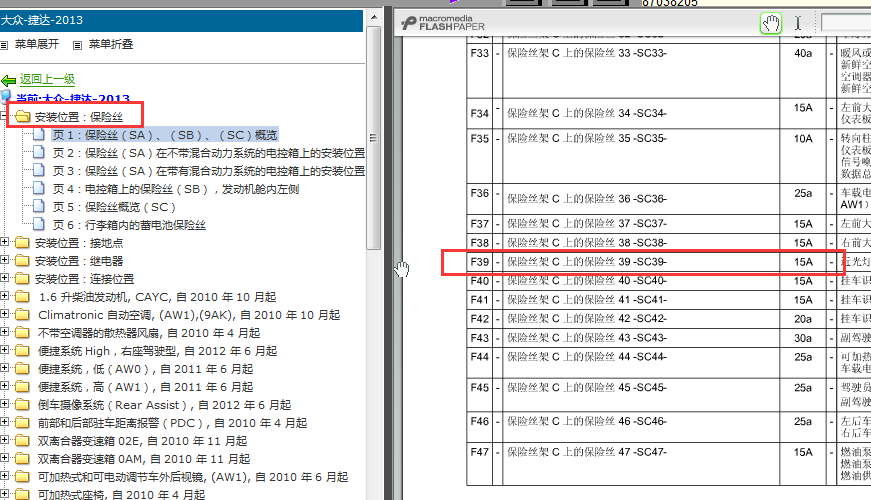Click folder icon of 双离合器变速箱 02E
Image resolution: width=871 pixels, height=500 pixels.
point(22,441)
